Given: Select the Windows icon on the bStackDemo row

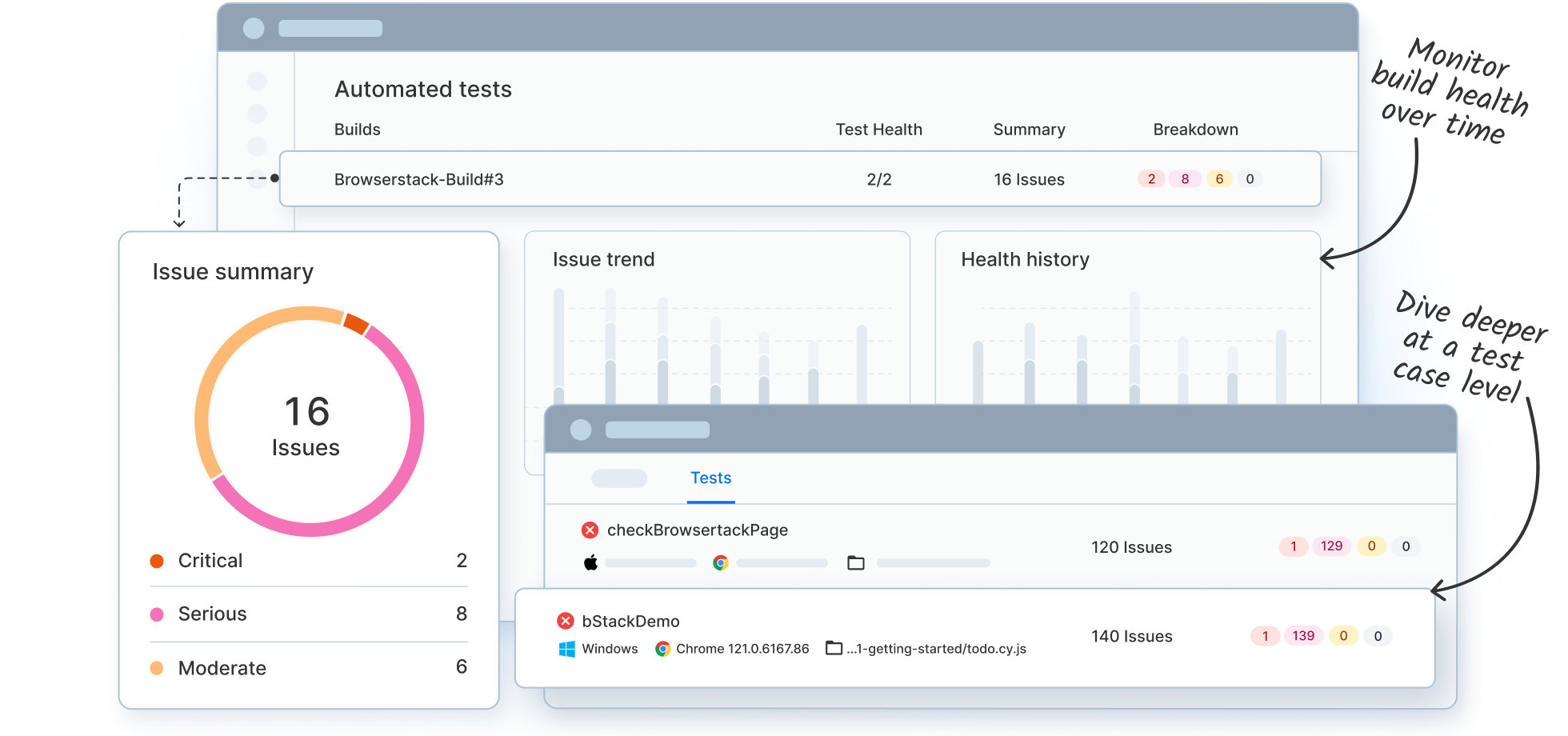Looking at the screenshot, I should [569, 649].
